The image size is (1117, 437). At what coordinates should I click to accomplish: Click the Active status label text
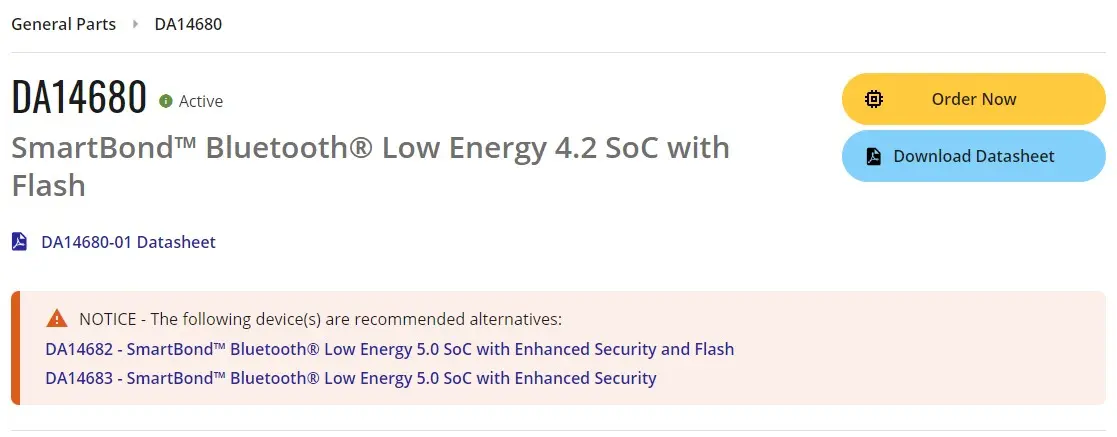pyautogui.click(x=201, y=102)
